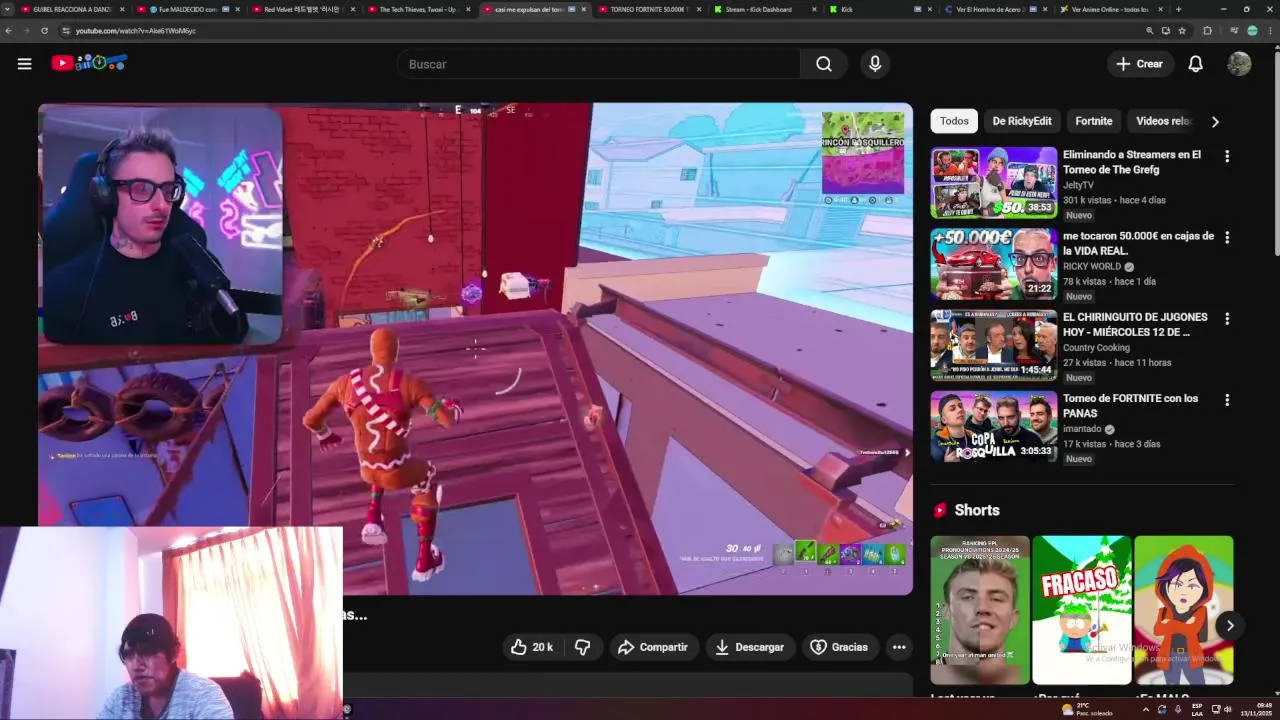The width and height of the screenshot is (1280, 720).
Task: Open the YouTube hamburger guide menu
Action: point(24,64)
